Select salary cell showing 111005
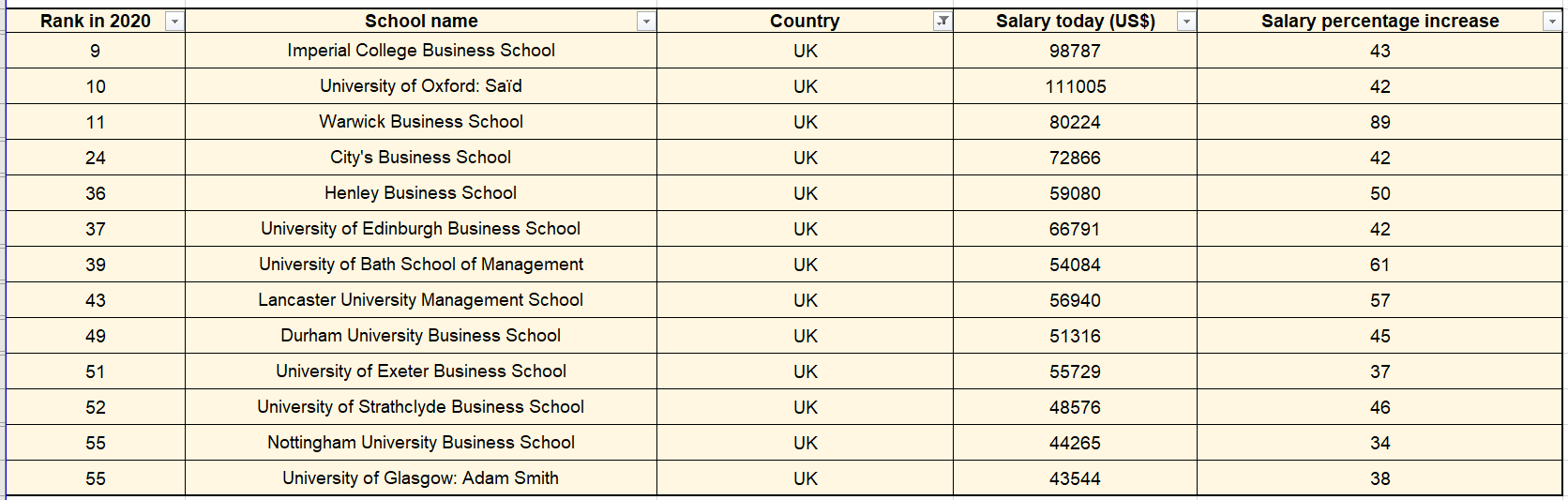Screen dimensions: 1568x500 point(1075,86)
